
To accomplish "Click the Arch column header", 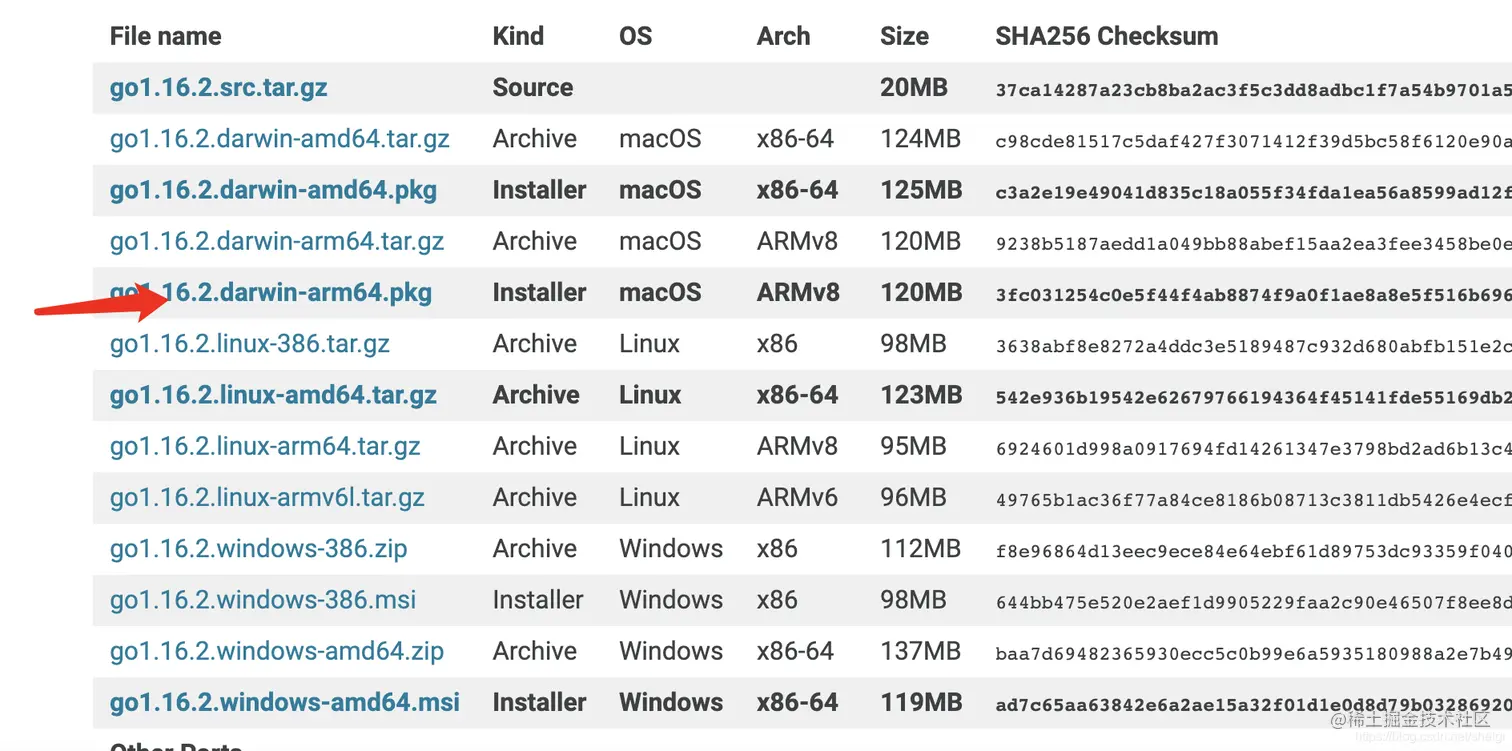I will tap(783, 37).
